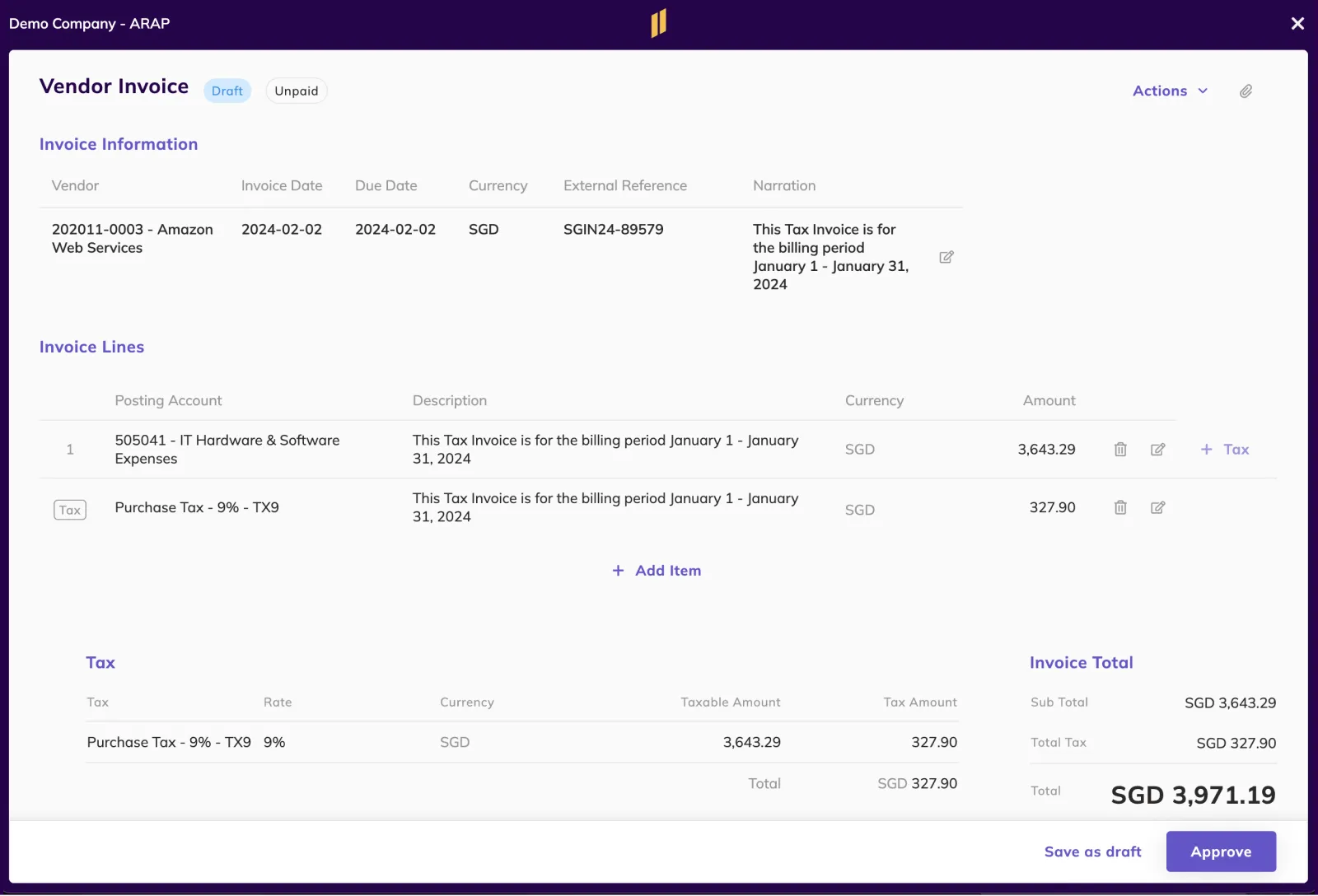The width and height of the screenshot is (1318, 896).
Task: Edit invoice line 1 with the pencil icon
Action: tap(1157, 449)
